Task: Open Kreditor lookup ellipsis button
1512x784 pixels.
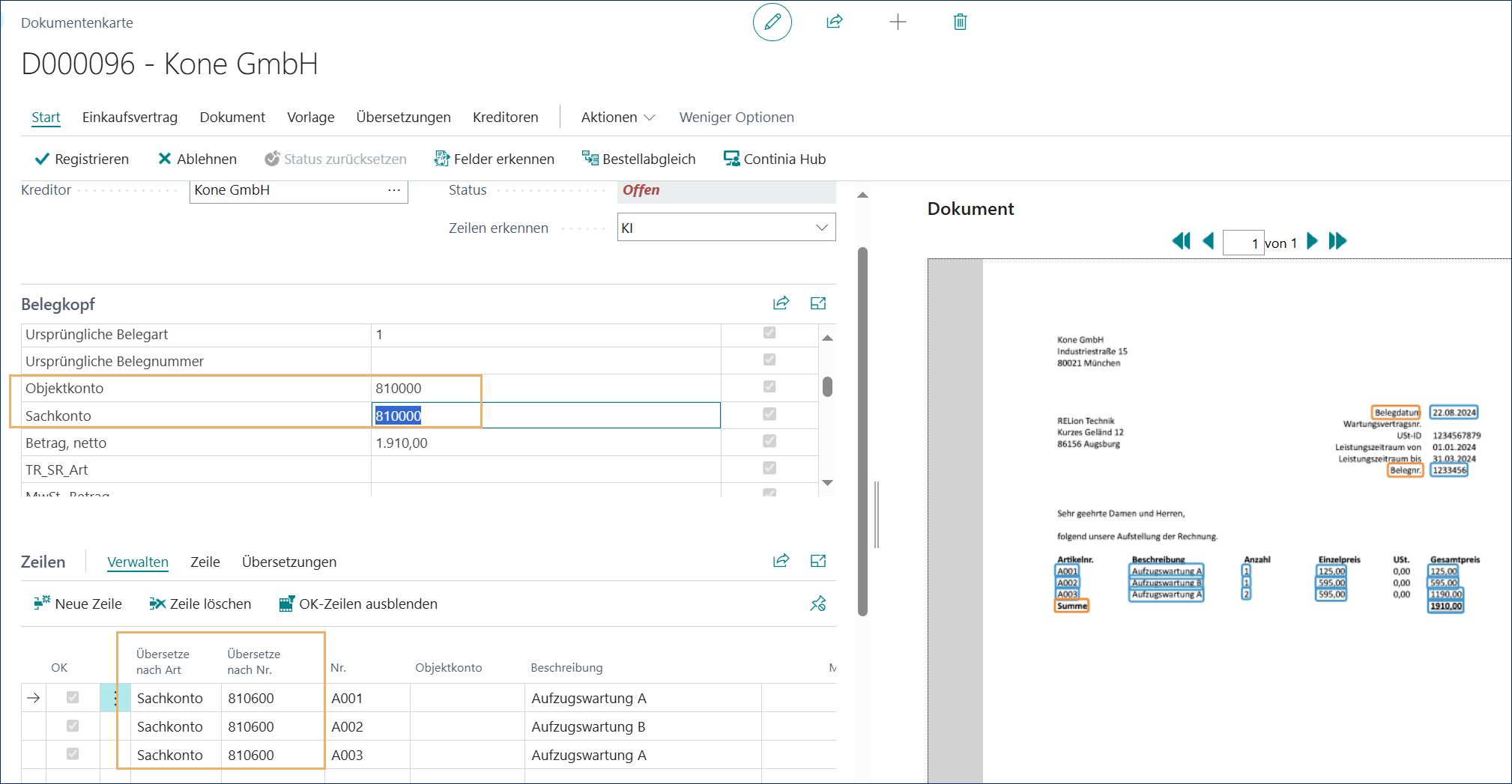Action: (x=394, y=190)
